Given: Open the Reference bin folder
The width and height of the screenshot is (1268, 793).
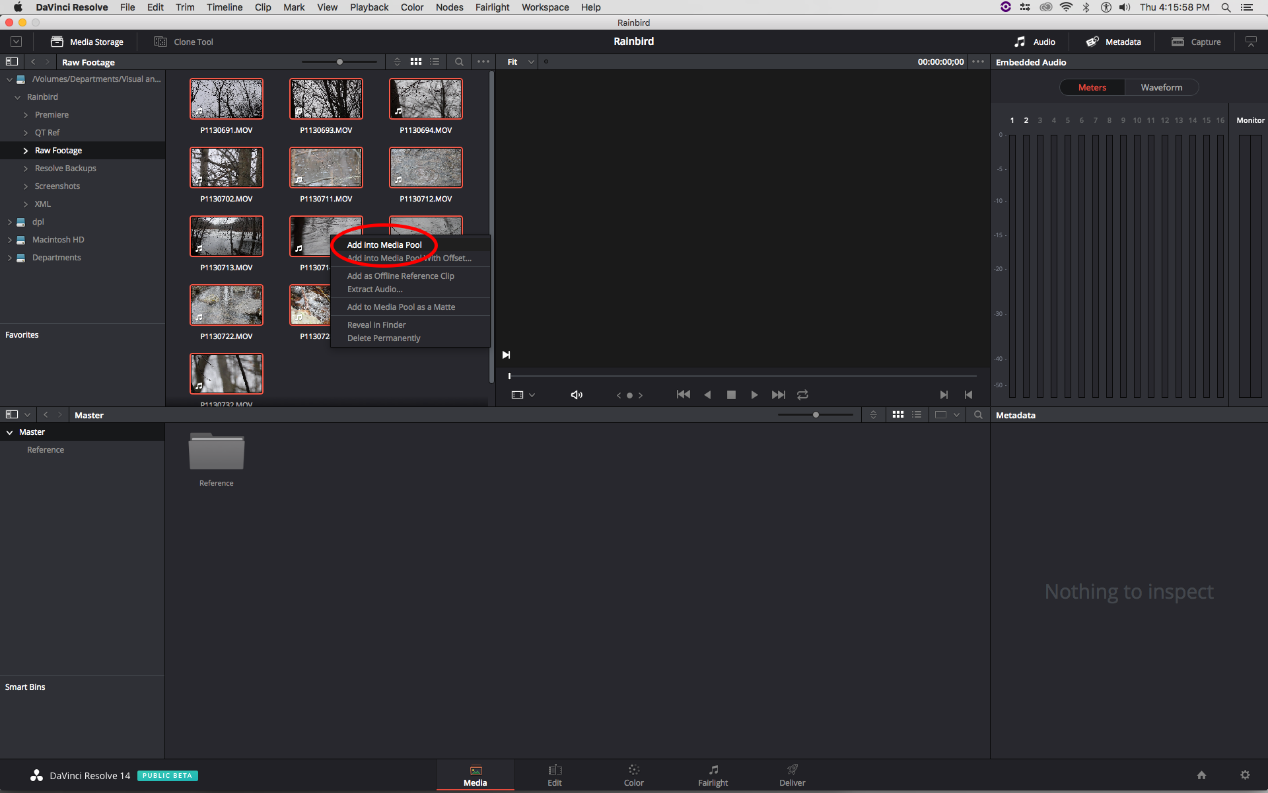Looking at the screenshot, I should click(x=216, y=452).
